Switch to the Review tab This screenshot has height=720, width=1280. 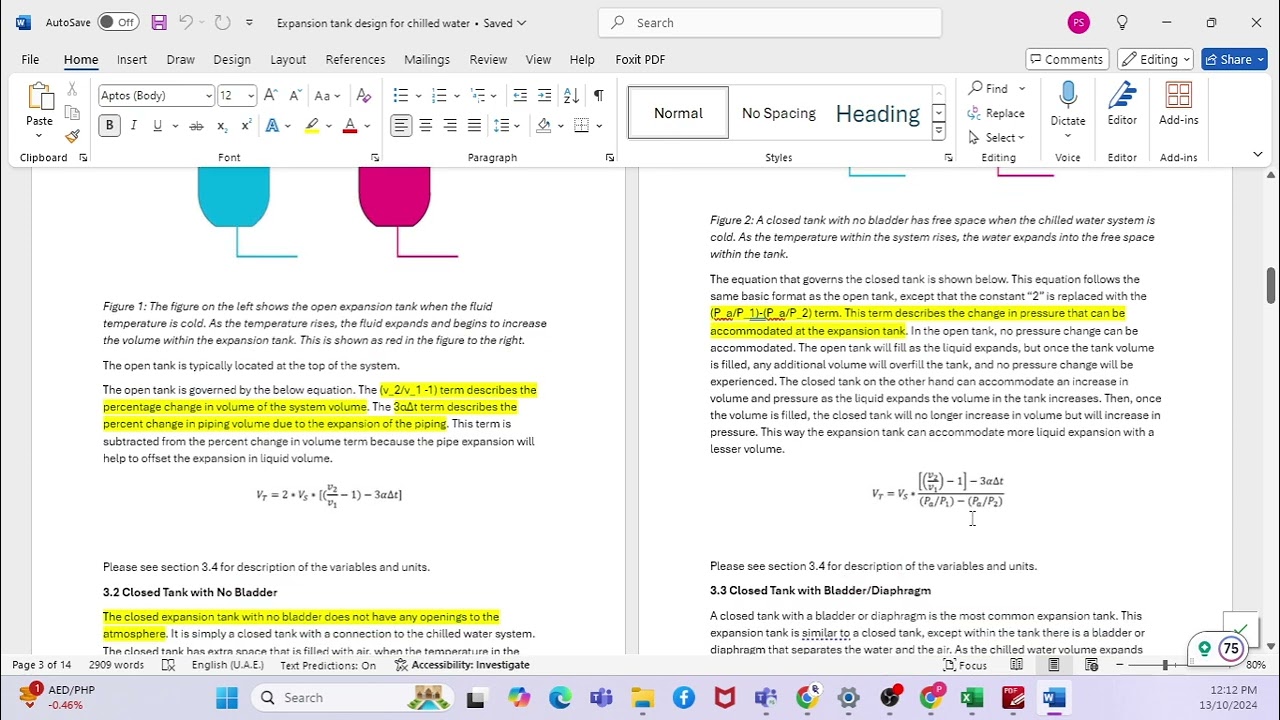488,59
